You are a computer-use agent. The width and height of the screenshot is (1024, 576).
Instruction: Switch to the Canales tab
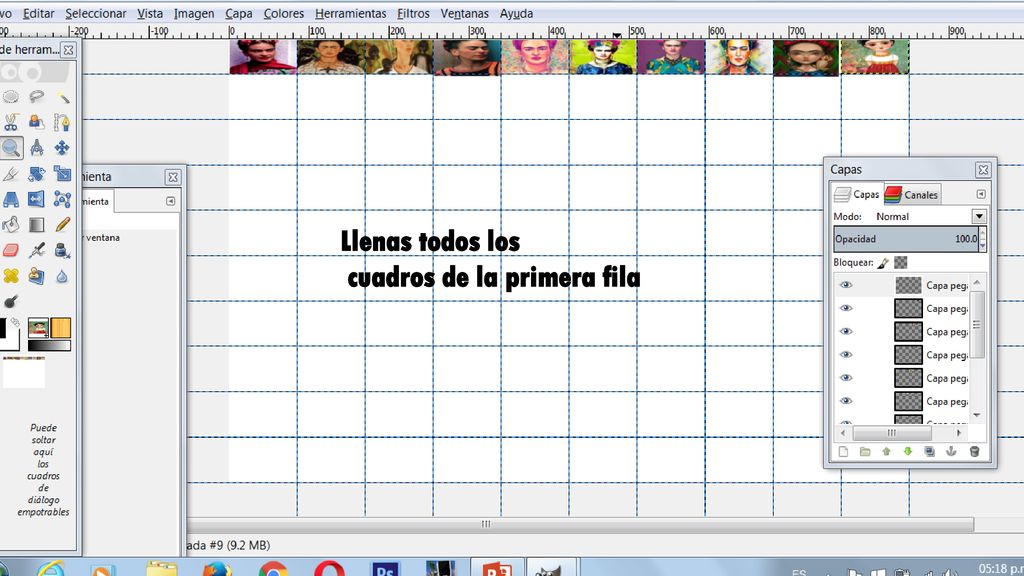click(x=912, y=194)
